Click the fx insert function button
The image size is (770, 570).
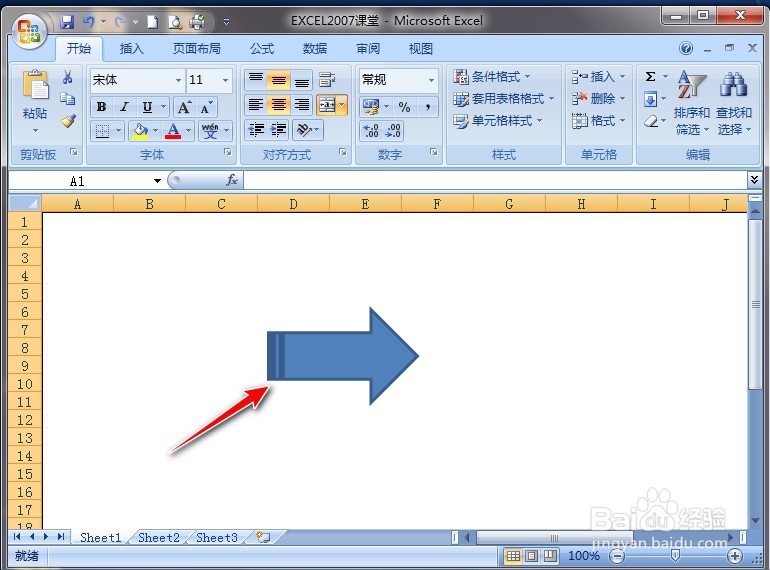click(x=232, y=181)
